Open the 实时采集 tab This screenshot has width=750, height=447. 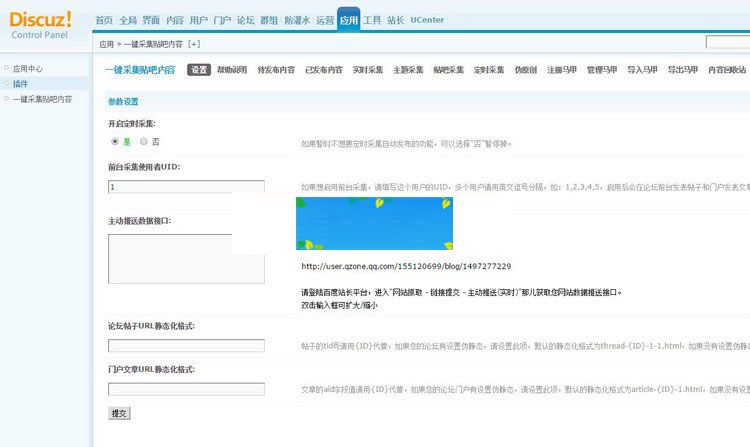(x=368, y=70)
